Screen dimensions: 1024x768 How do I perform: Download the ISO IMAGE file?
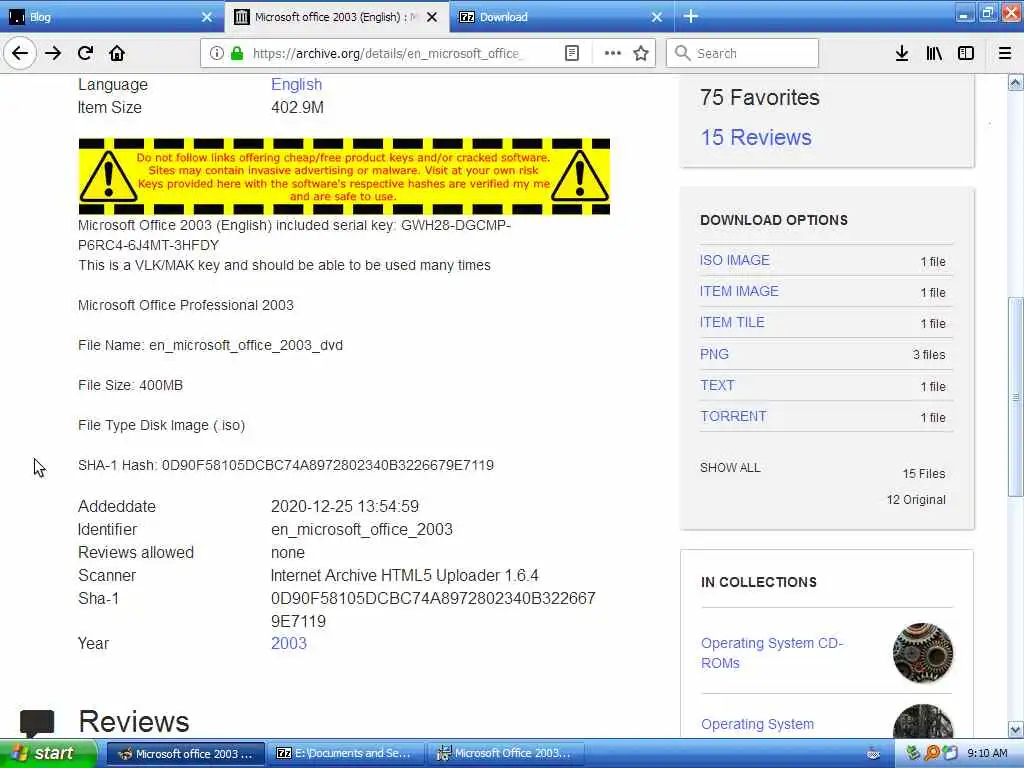click(x=735, y=260)
